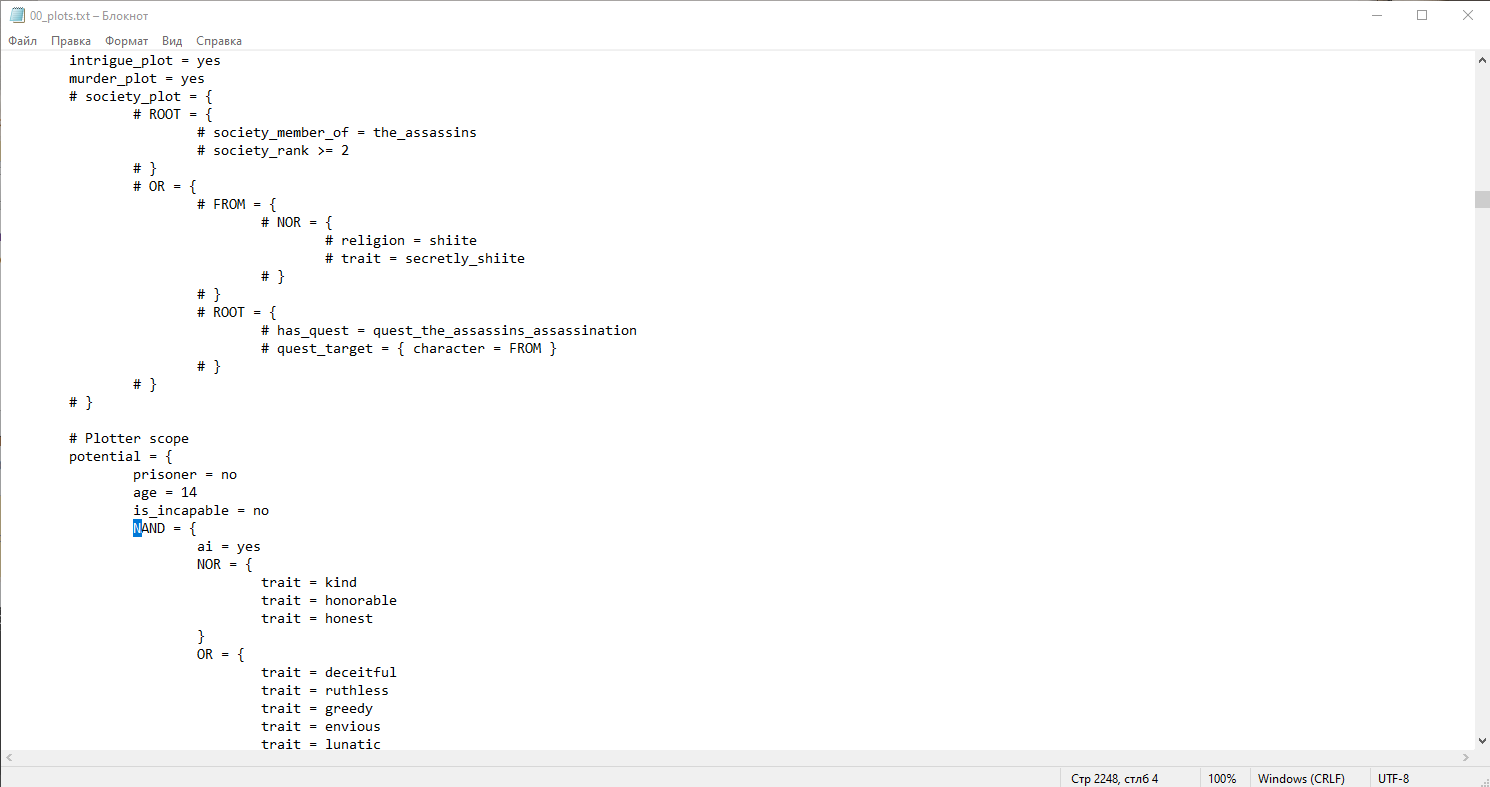Click the vertical scrollbar down arrow
The width and height of the screenshot is (1490, 787).
tap(1482, 741)
